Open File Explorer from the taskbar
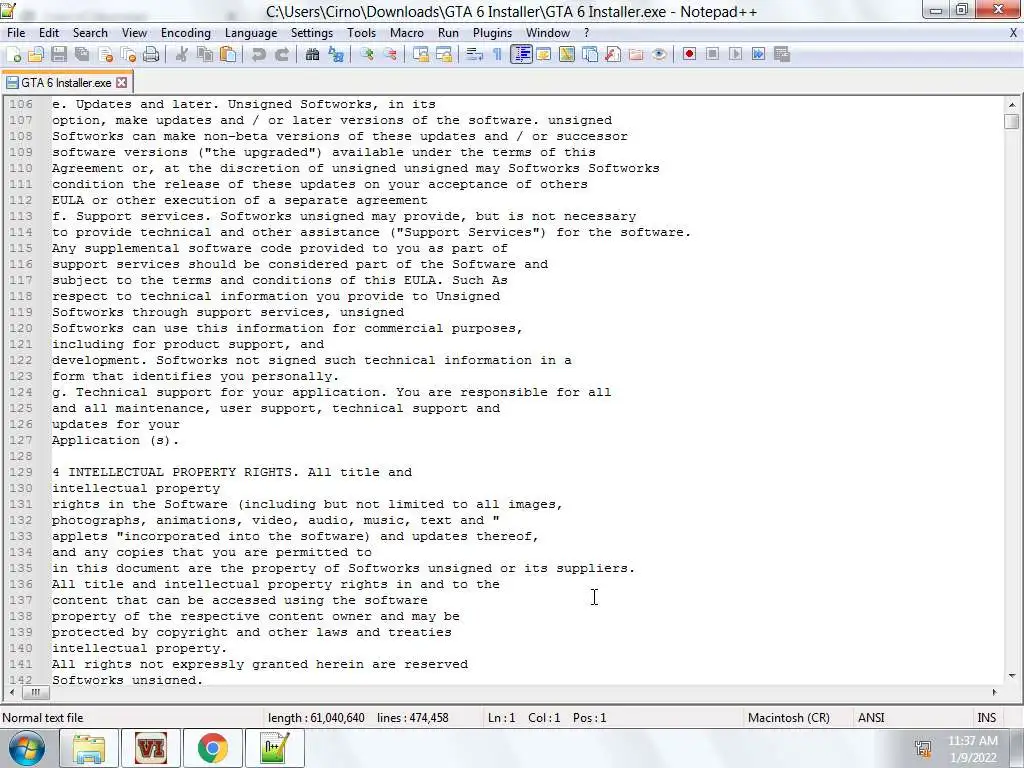This screenshot has height=768, width=1024. point(89,748)
